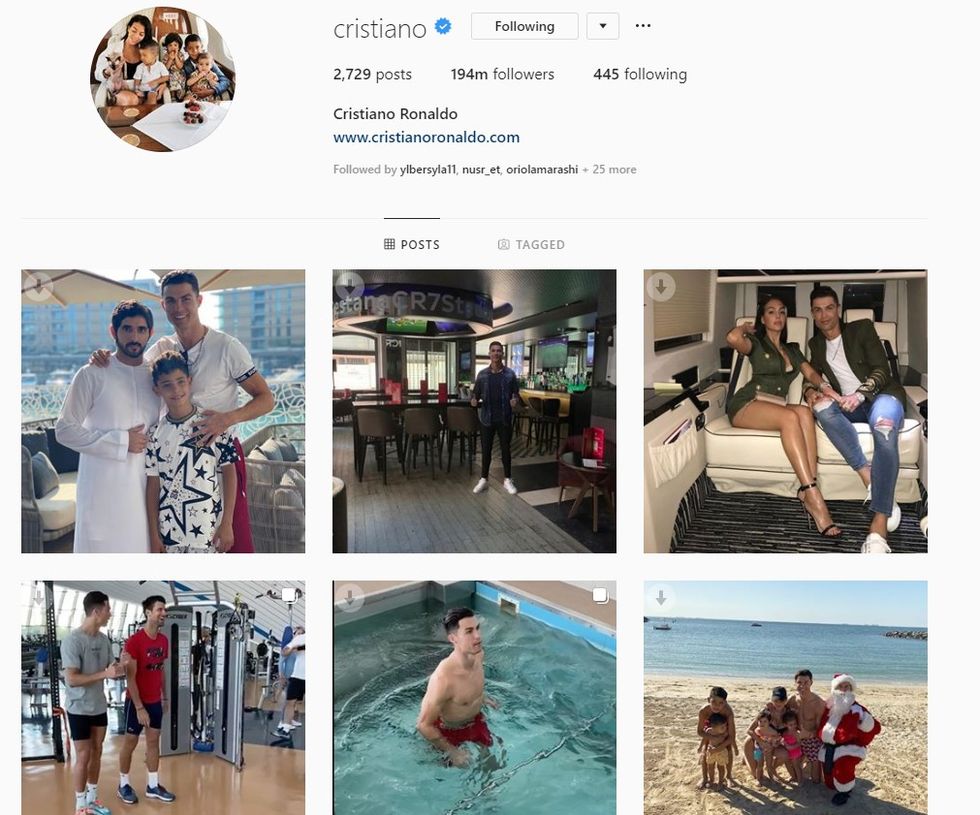Expand the suggested accounts dropdown arrow
Viewport: 980px width, 815px height.
[602, 26]
